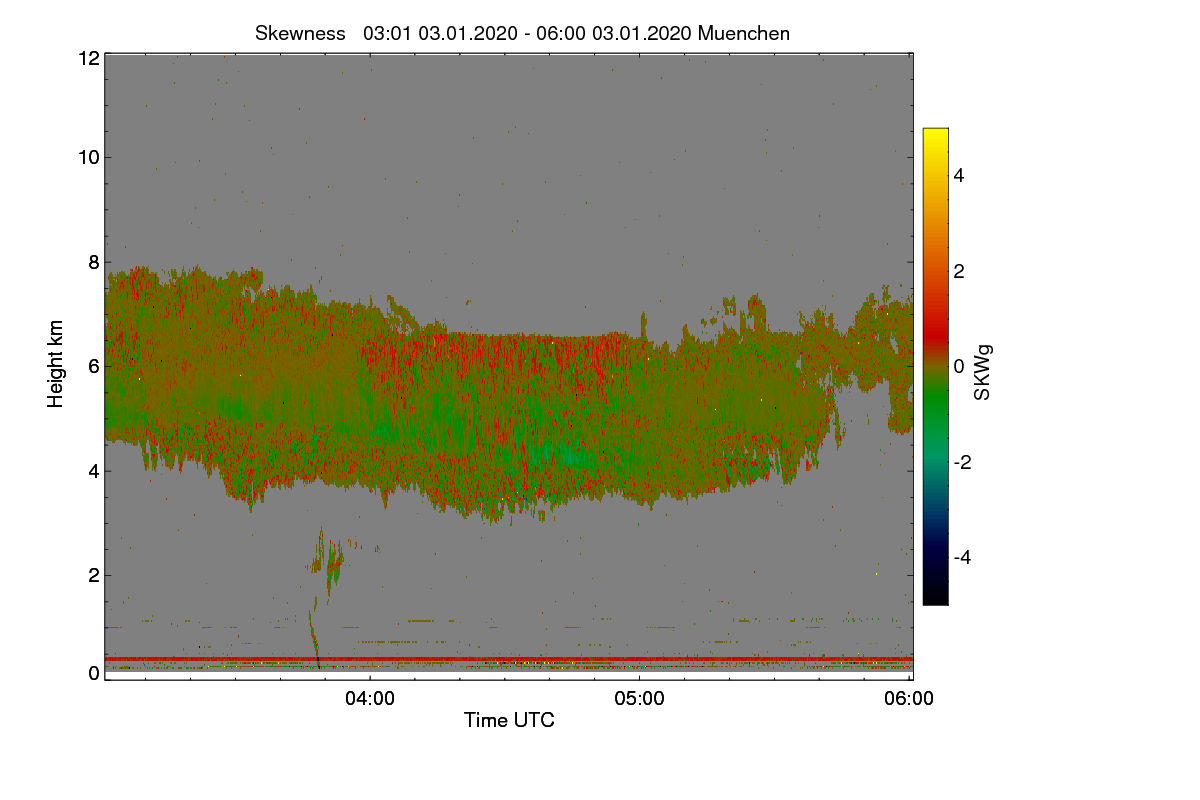Click the 04:00 time axis label
The width and height of the screenshot is (1200, 800).
coord(369,699)
